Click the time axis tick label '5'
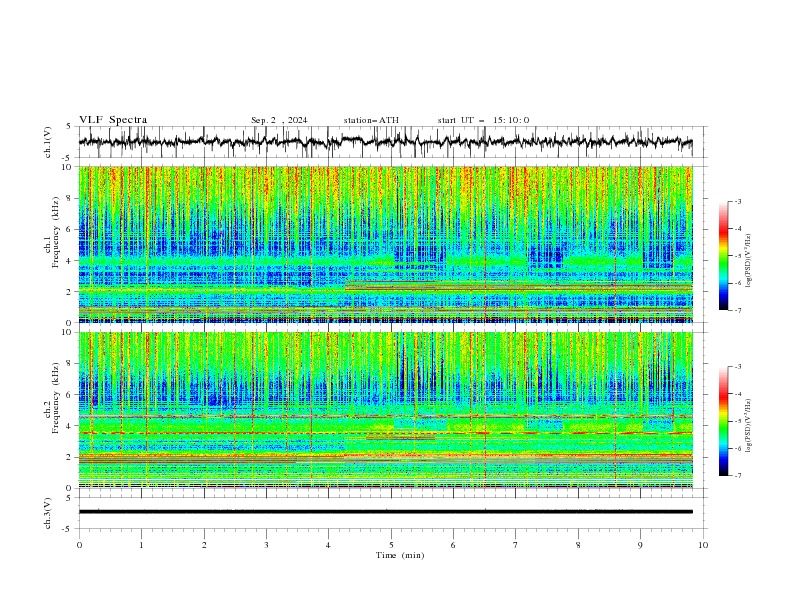 point(391,545)
